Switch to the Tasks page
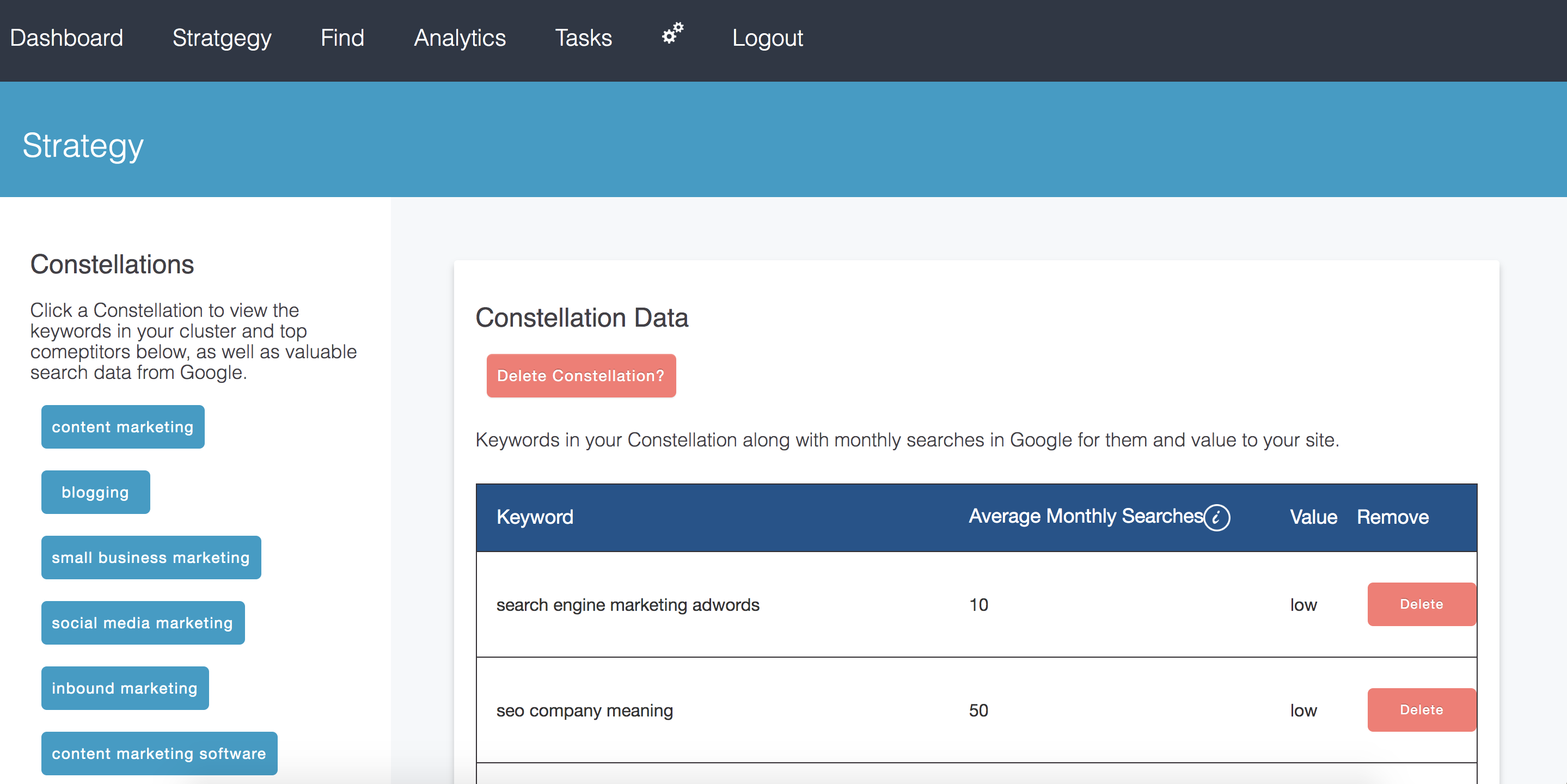Screen dimensions: 1567x784 [x=583, y=38]
